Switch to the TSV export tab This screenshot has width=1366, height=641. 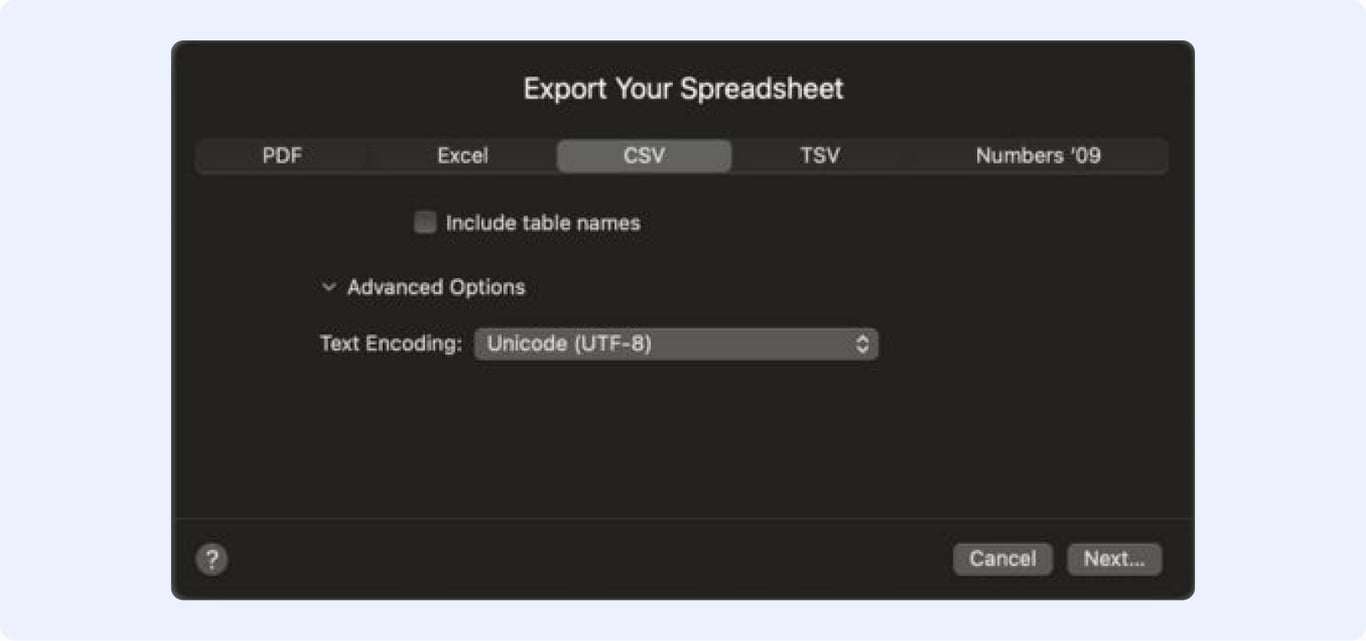click(820, 156)
